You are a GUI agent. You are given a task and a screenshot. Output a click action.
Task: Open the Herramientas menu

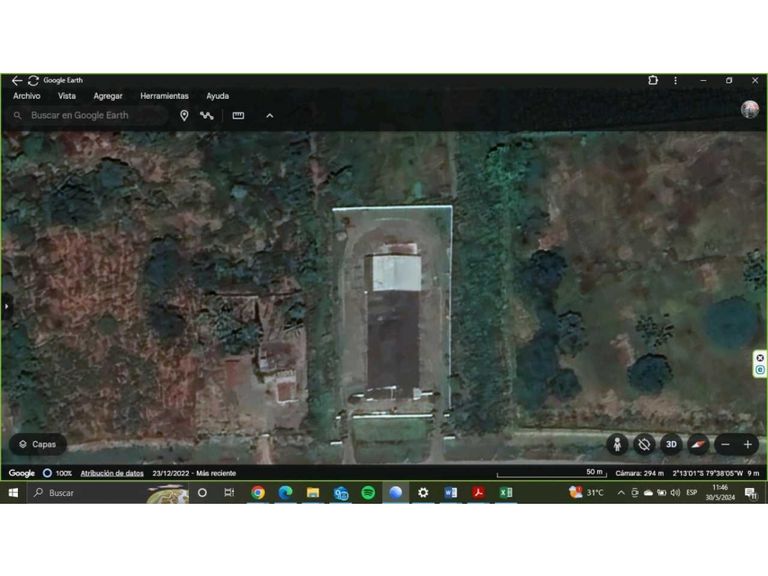[164, 96]
